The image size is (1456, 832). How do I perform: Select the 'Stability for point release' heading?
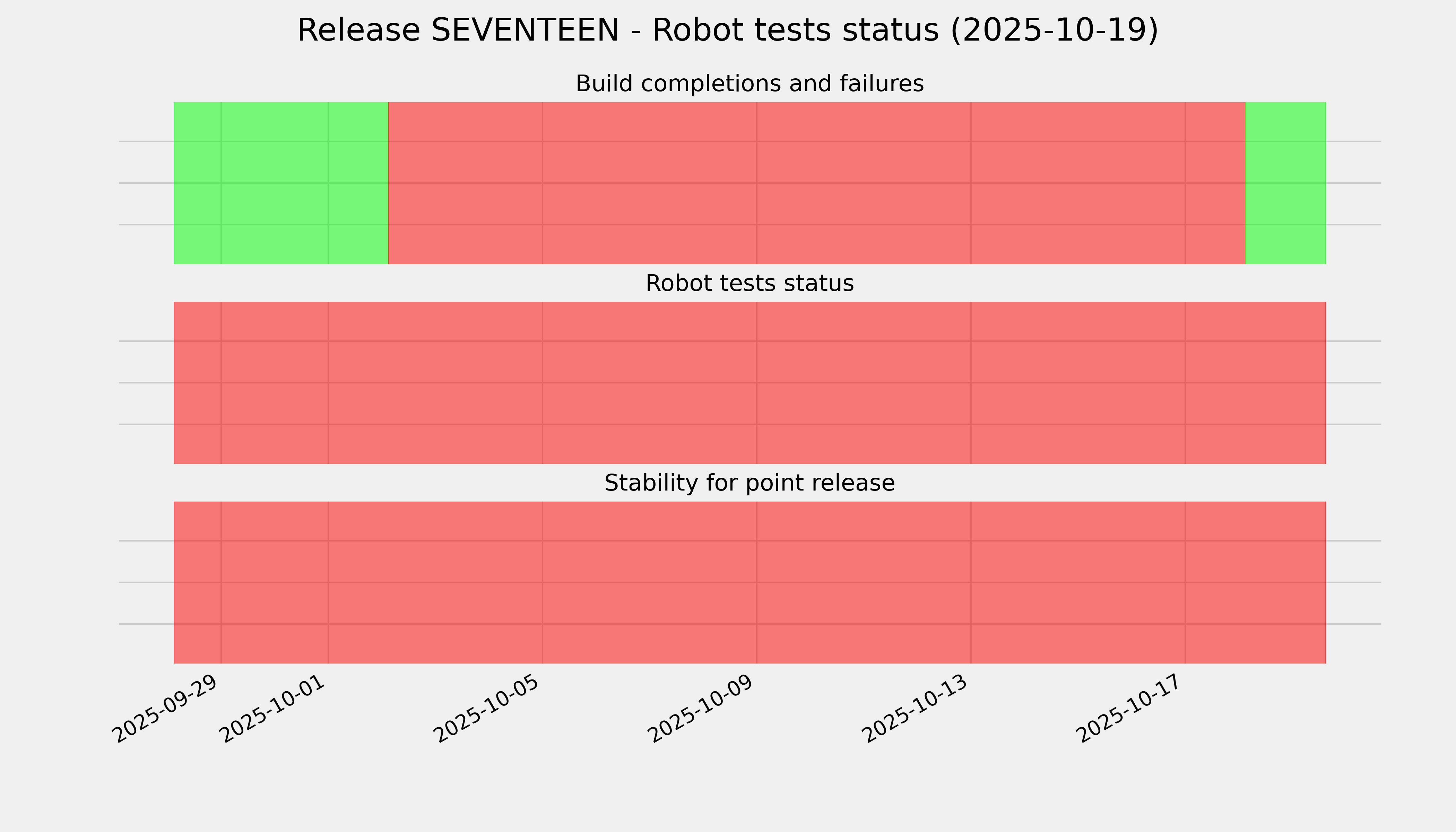click(x=749, y=484)
